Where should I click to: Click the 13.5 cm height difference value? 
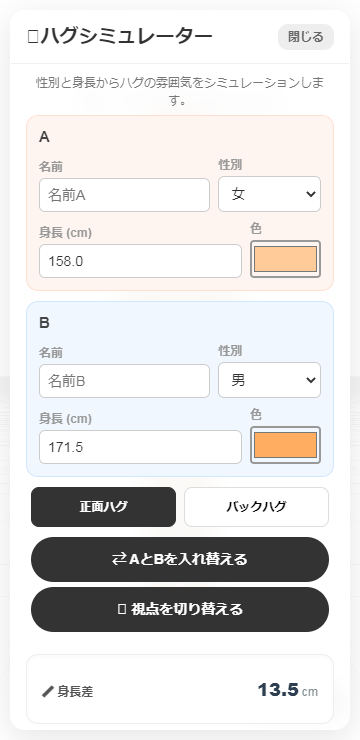[x=287, y=690]
